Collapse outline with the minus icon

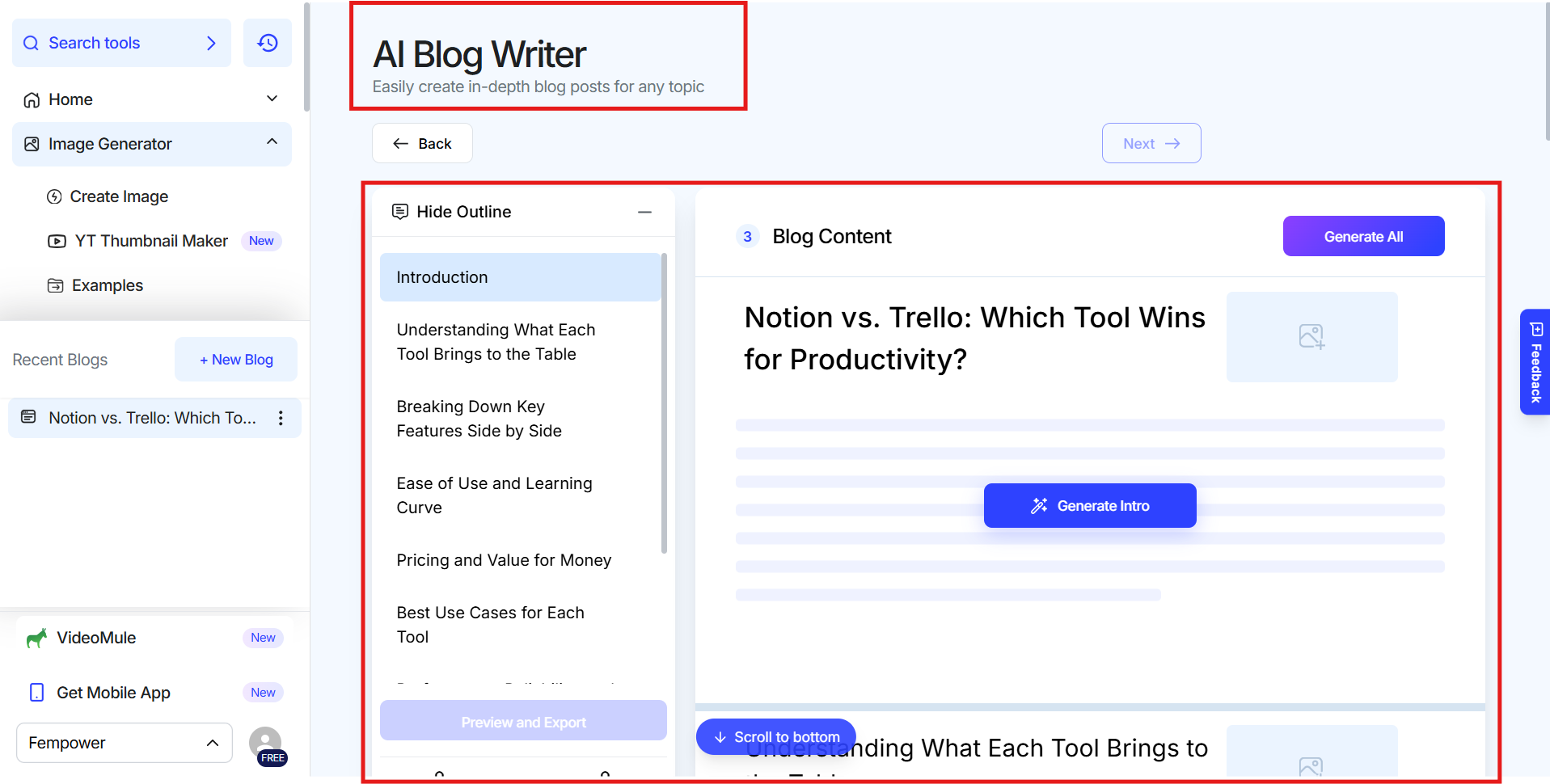point(644,212)
